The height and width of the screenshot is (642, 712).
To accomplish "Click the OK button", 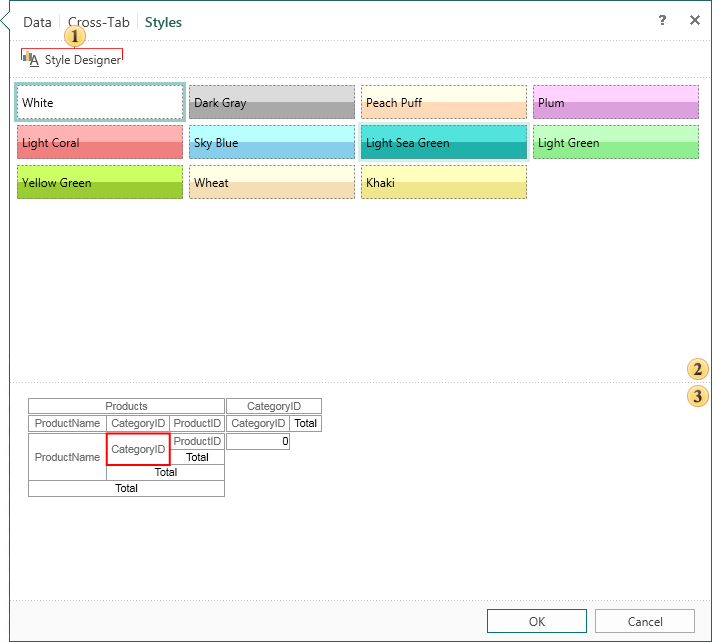I will tap(537, 621).
